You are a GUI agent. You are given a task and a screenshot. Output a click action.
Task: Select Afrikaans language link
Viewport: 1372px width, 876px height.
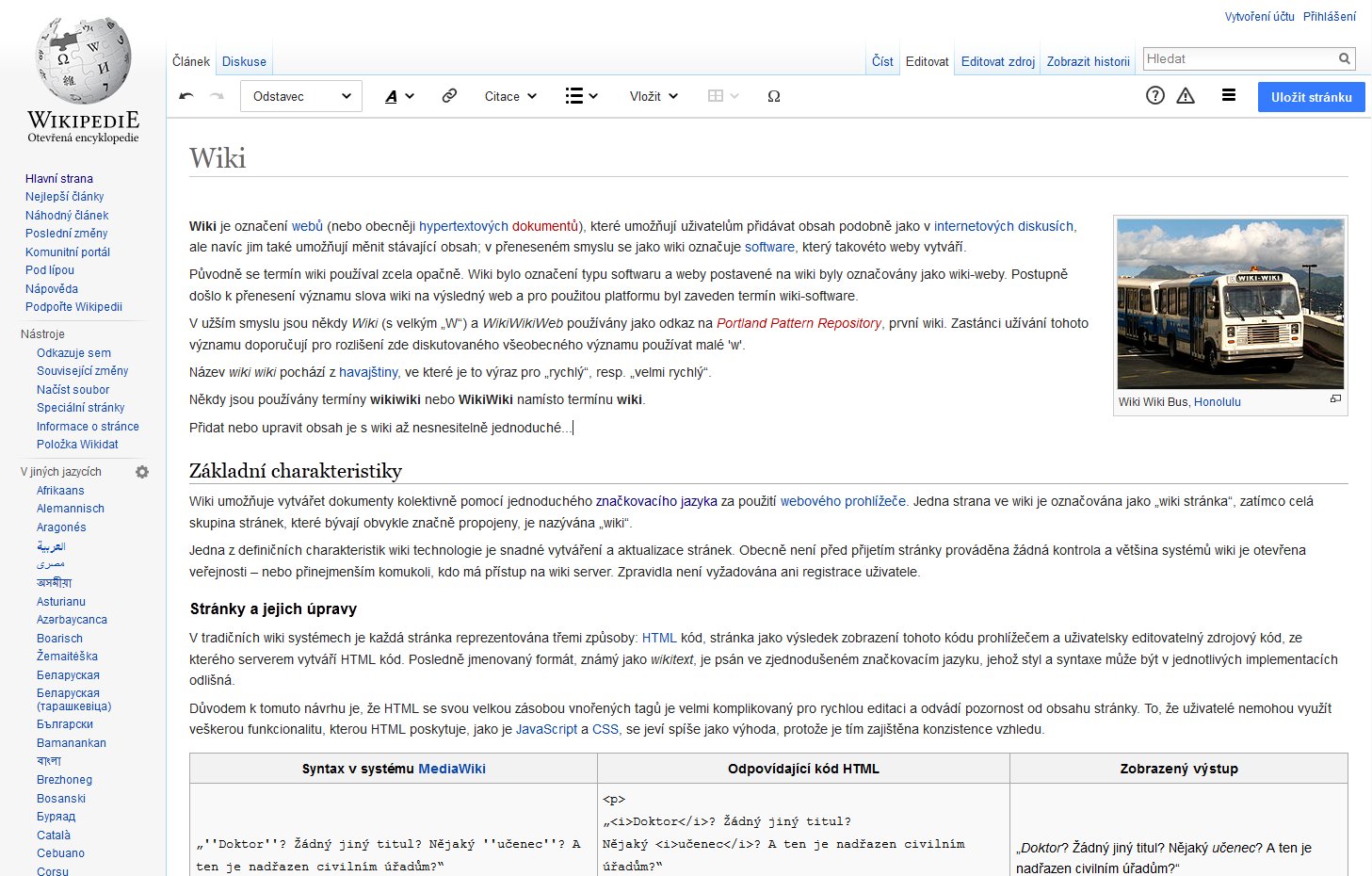click(x=60, y=491)
